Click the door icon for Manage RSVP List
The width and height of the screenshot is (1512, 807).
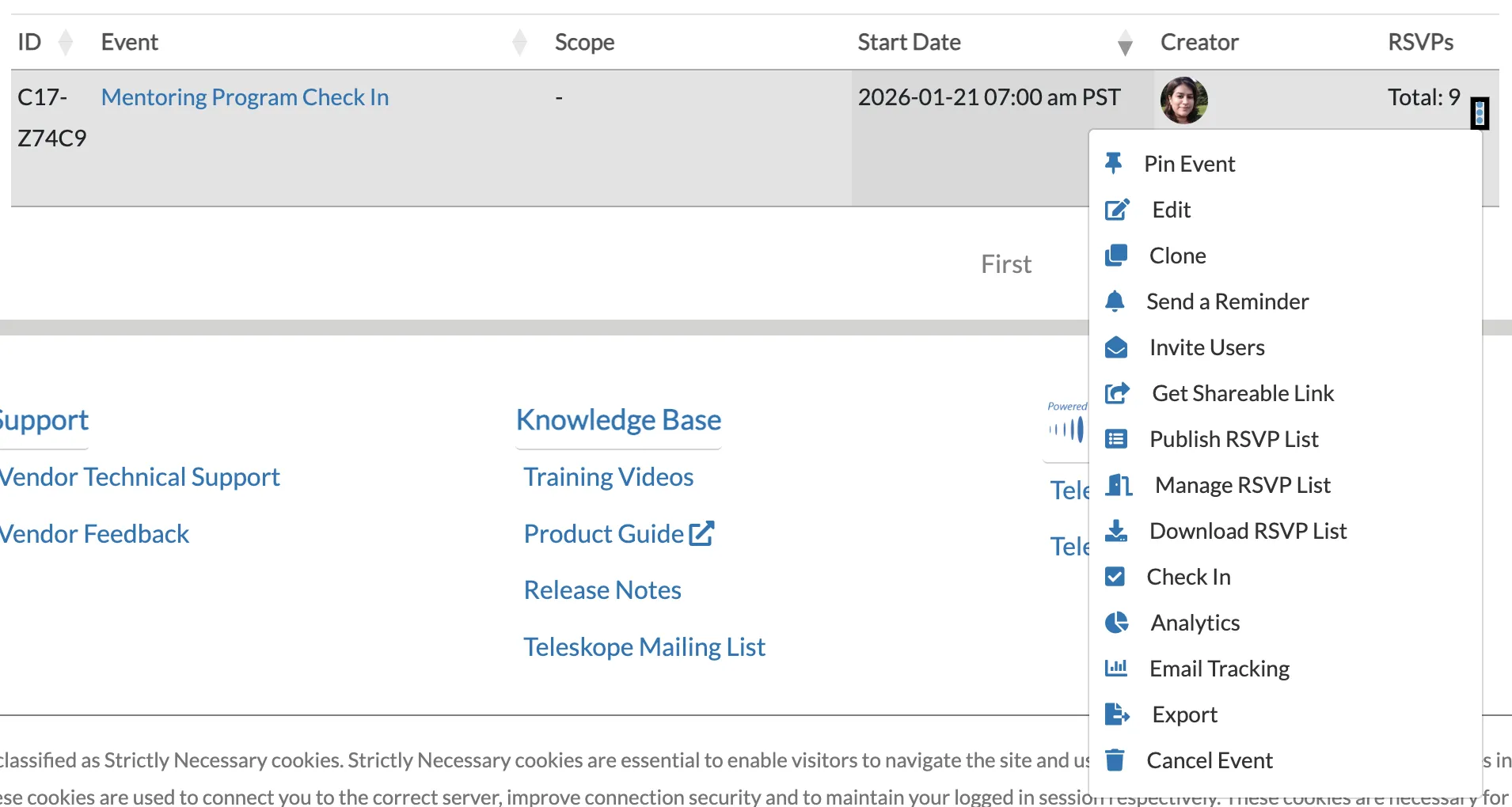pyautogui.click(x=1119, y=484)
